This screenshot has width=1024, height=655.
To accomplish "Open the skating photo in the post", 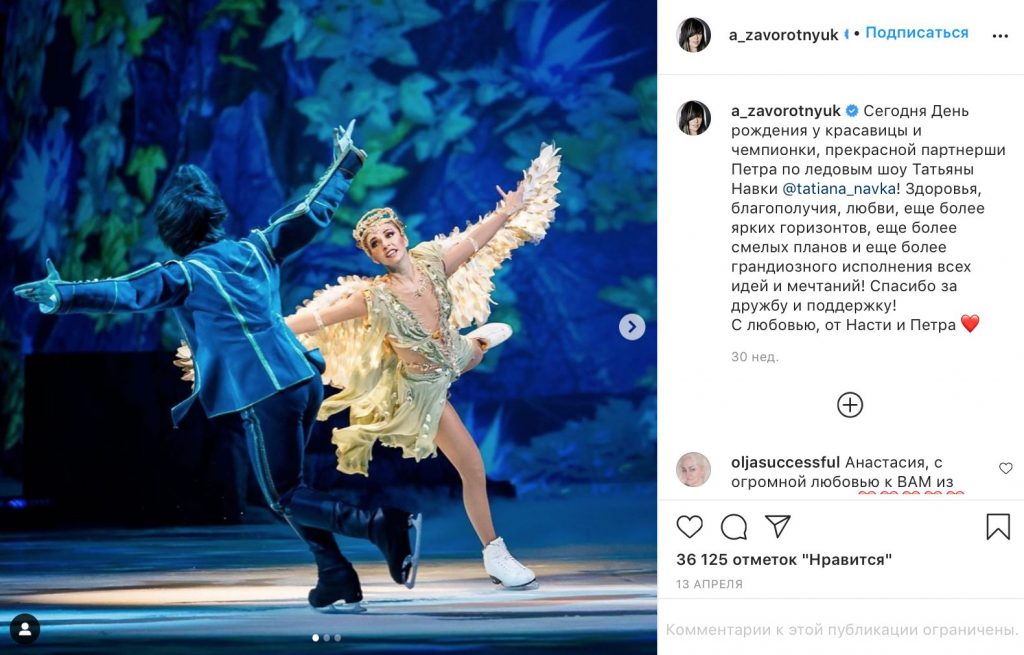I will tap(328, 327).
